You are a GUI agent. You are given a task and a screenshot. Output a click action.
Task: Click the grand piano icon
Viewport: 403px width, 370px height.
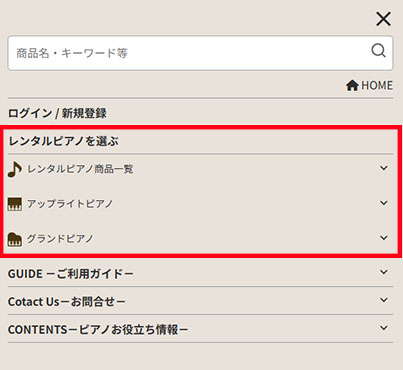click(15, 239)
